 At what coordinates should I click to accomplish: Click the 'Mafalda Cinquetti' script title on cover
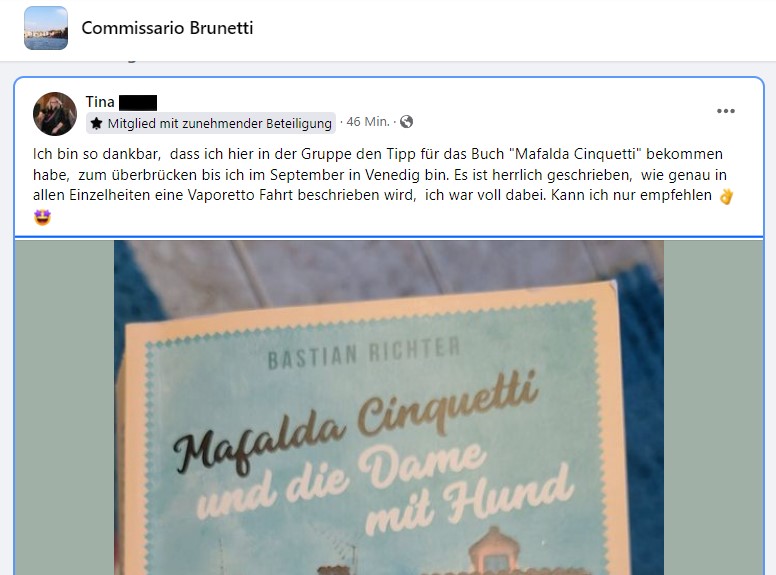(355, 423)
